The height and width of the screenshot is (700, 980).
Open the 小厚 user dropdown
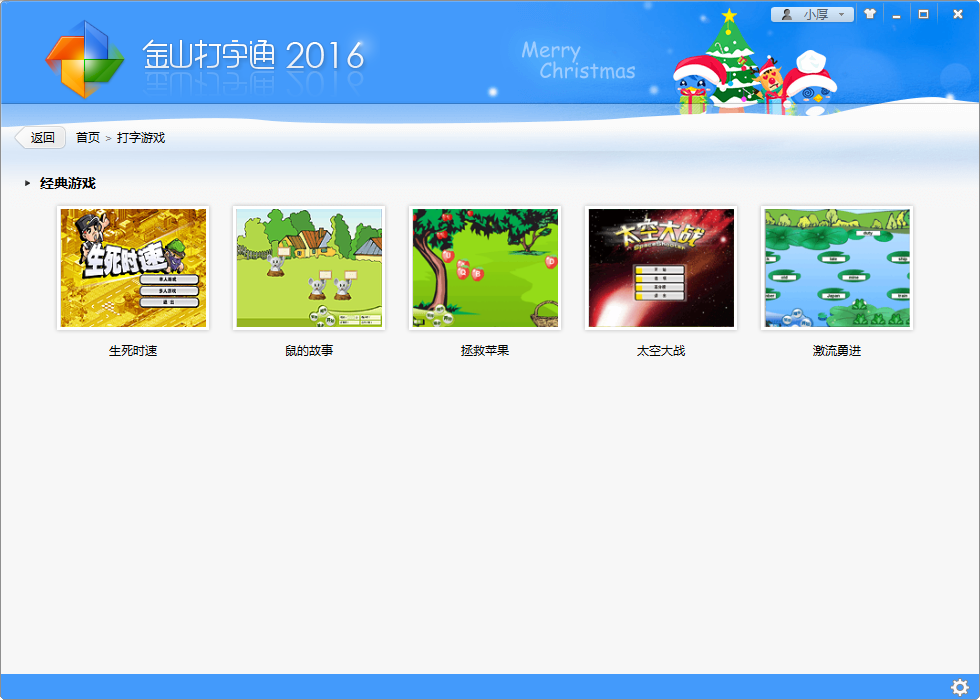pyautogui.click(x=812, y=14)
